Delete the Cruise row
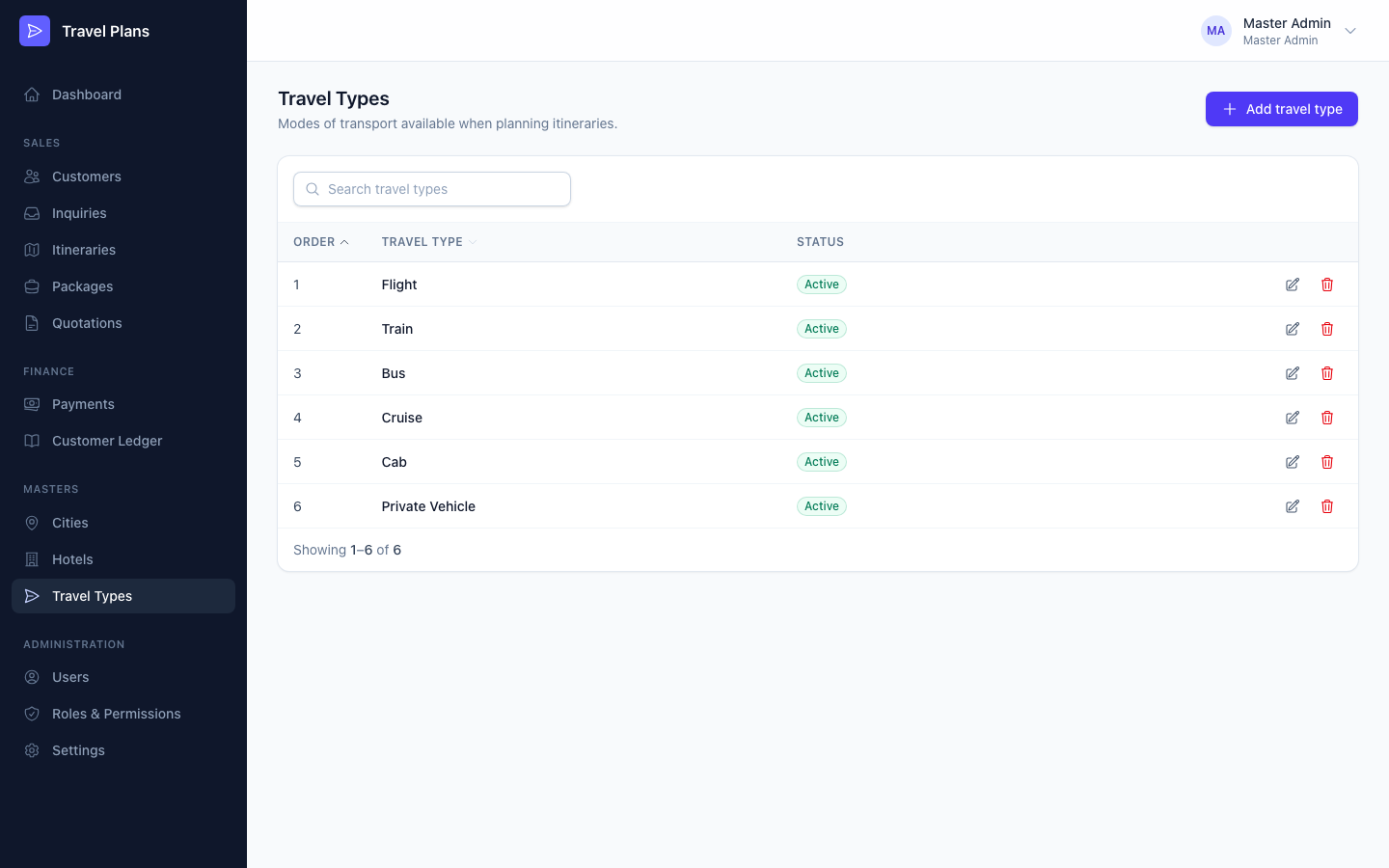The width and height of the screenshot is (1389, 868). [1327, 418]
